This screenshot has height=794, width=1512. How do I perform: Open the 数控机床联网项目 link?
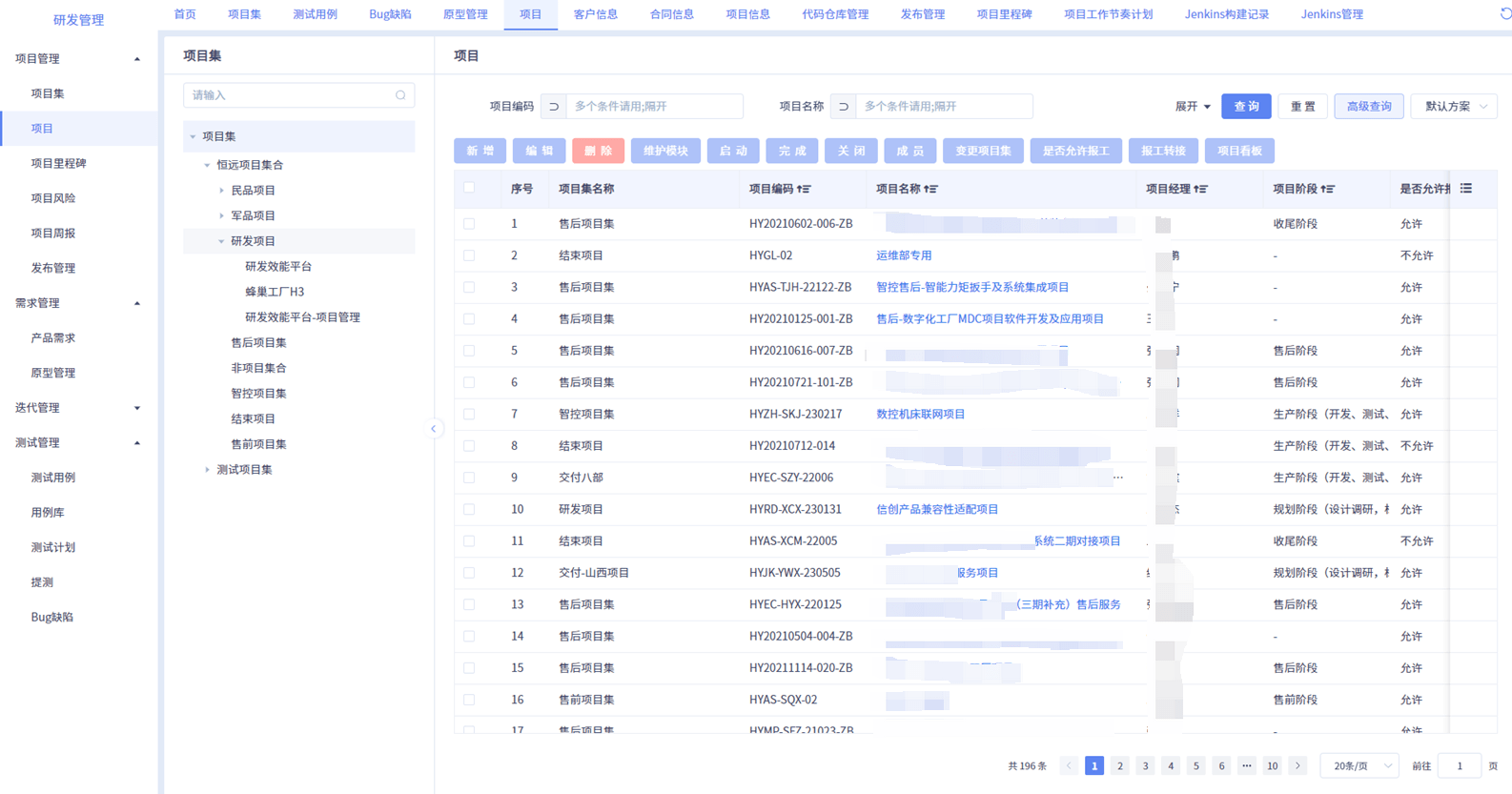[x=920, y=414]
